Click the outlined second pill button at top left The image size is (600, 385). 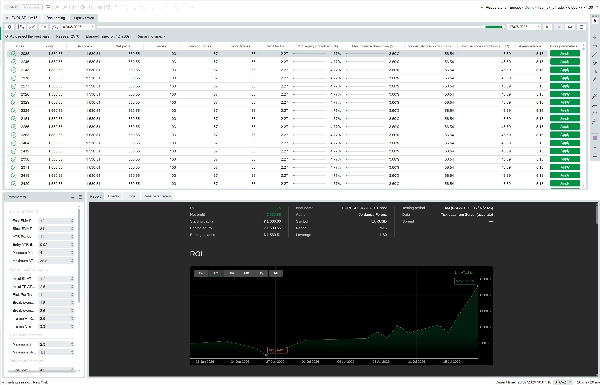point(32,7)
